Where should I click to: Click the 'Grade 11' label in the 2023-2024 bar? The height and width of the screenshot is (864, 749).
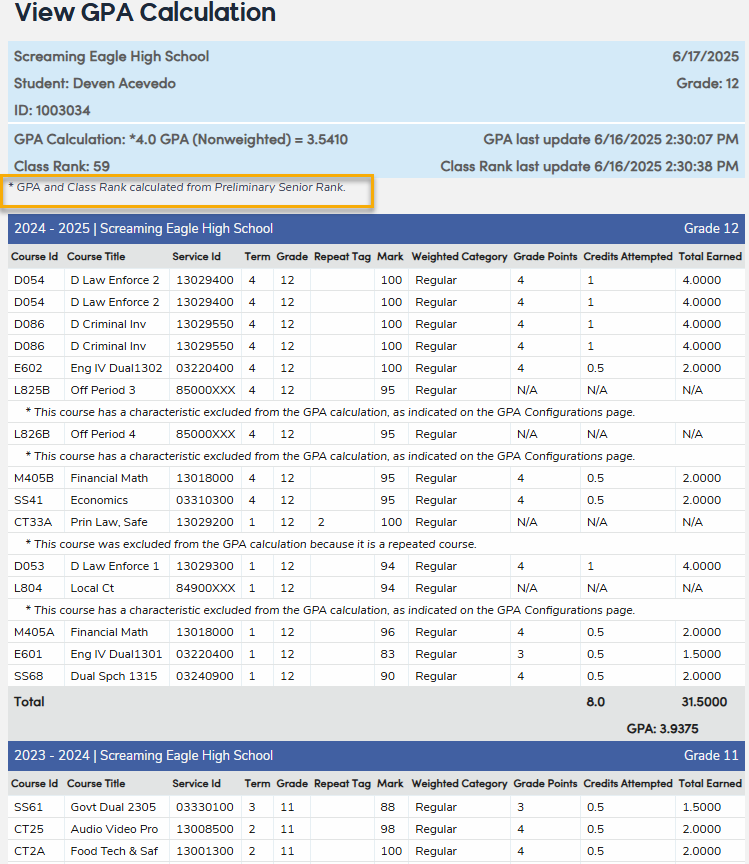(711, 755)
